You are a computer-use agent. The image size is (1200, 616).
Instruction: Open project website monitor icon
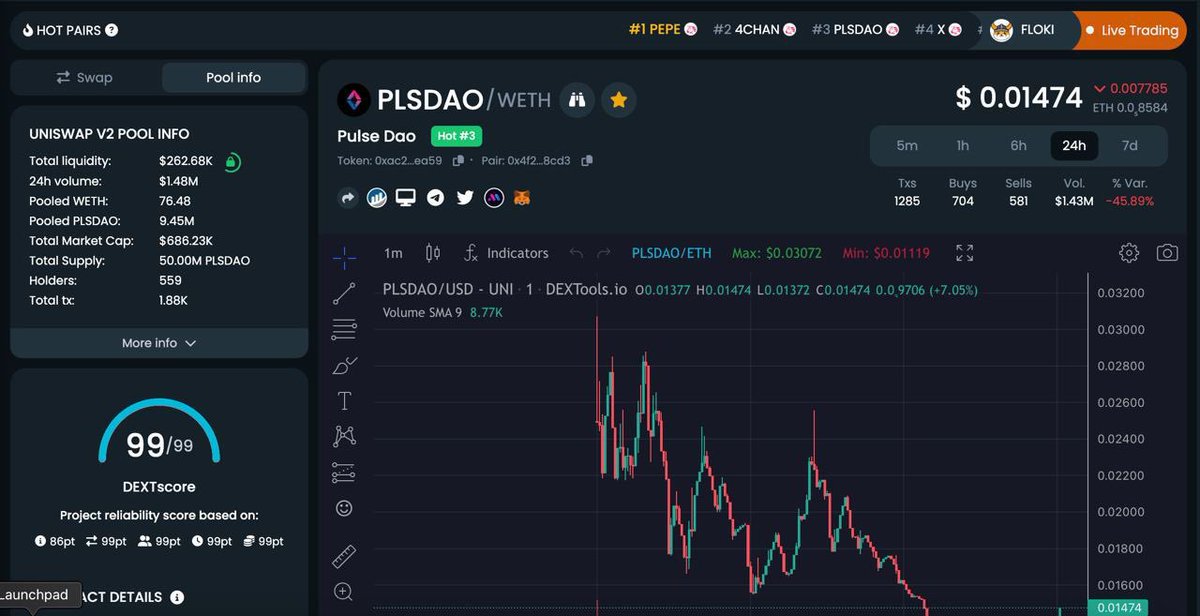coord(406,198)
